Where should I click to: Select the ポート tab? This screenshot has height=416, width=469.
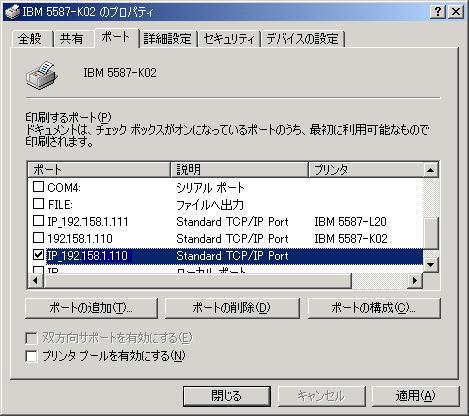(x=116, y=37)
